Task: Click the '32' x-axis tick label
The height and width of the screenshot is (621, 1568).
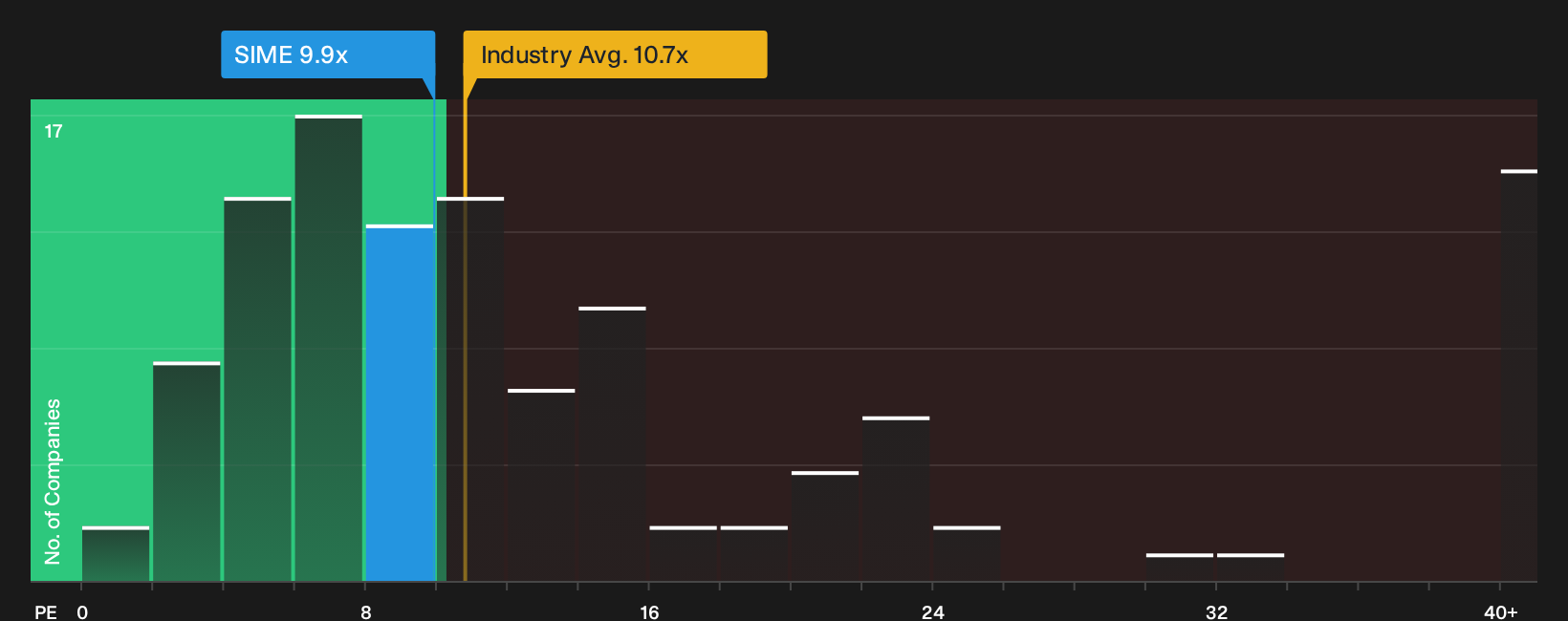Action: pos(1216,611)
